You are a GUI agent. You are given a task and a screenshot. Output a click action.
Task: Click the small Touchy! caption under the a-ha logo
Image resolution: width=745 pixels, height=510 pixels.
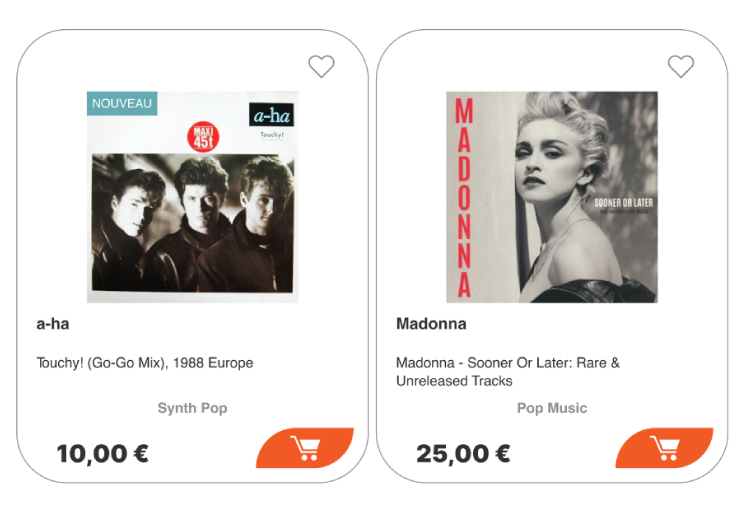(272, 135)
